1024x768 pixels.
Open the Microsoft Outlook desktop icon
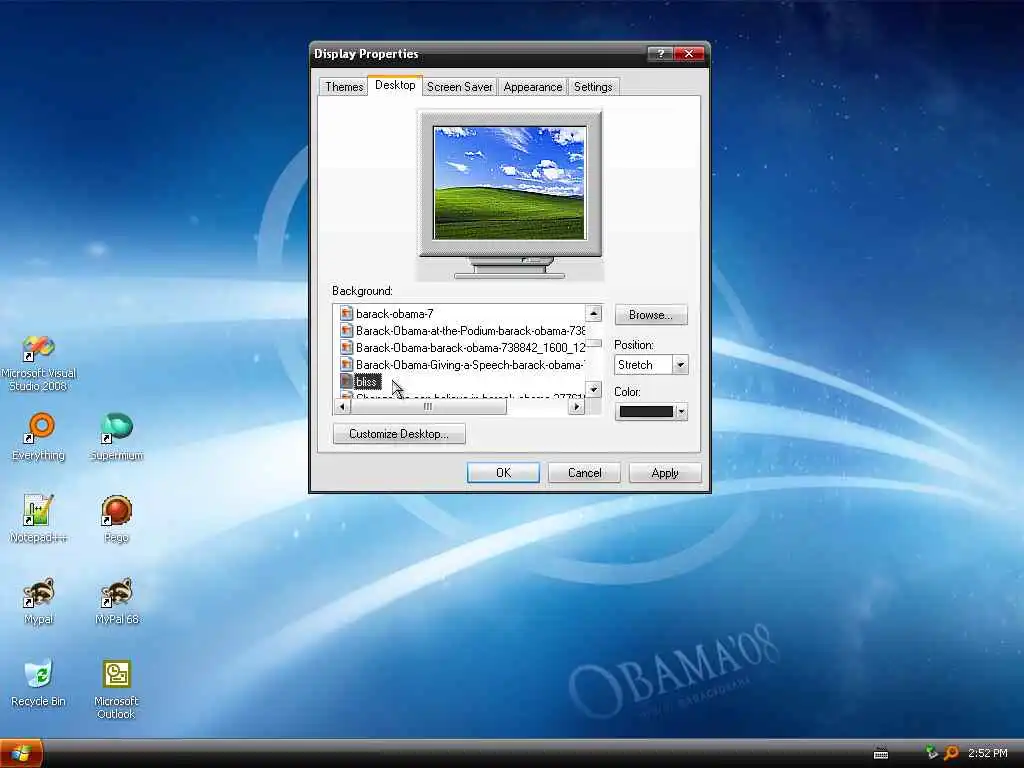click(x=116, y=689)
